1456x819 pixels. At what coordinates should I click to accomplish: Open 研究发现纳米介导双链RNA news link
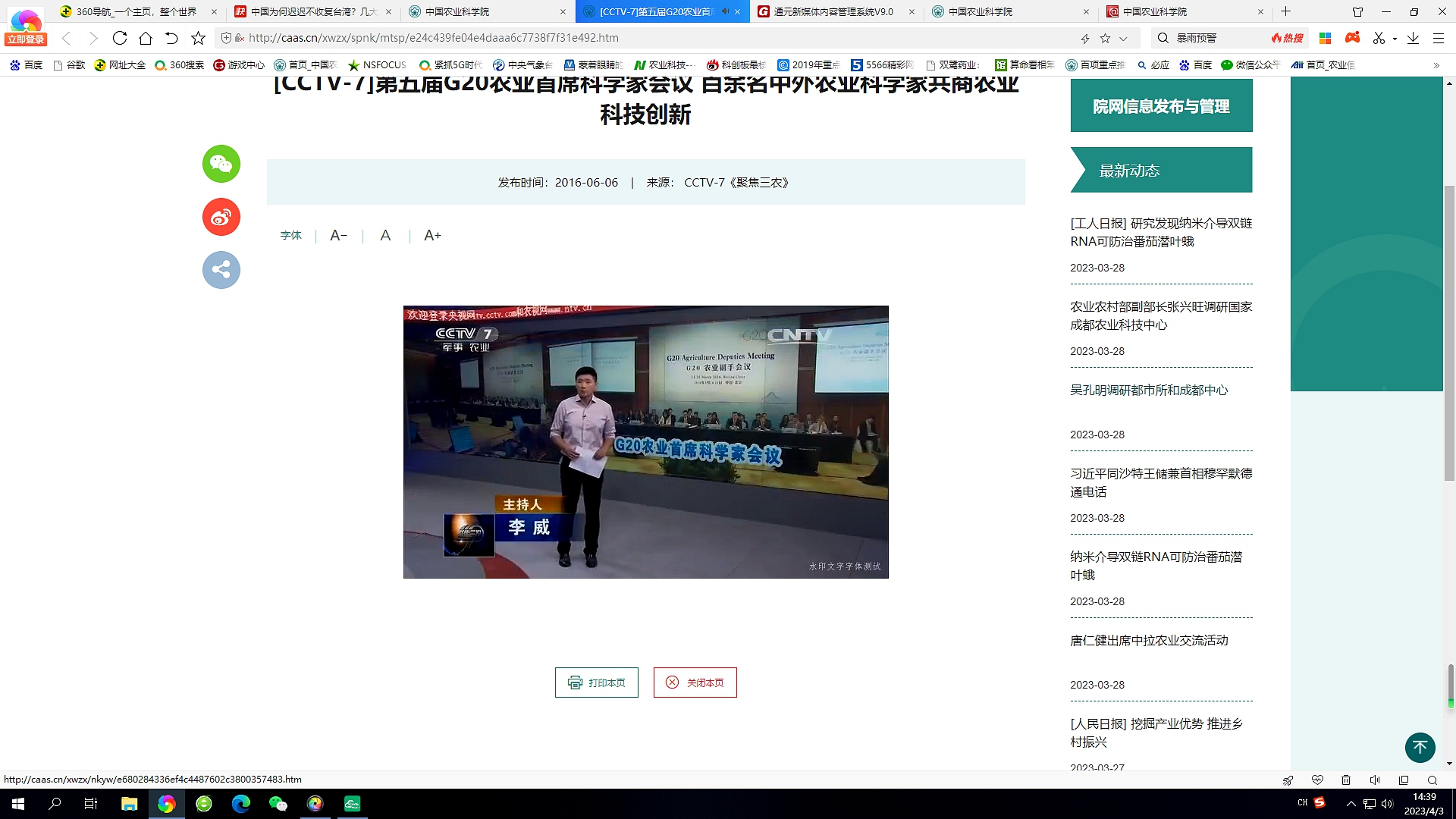[x=1161, y=232]
